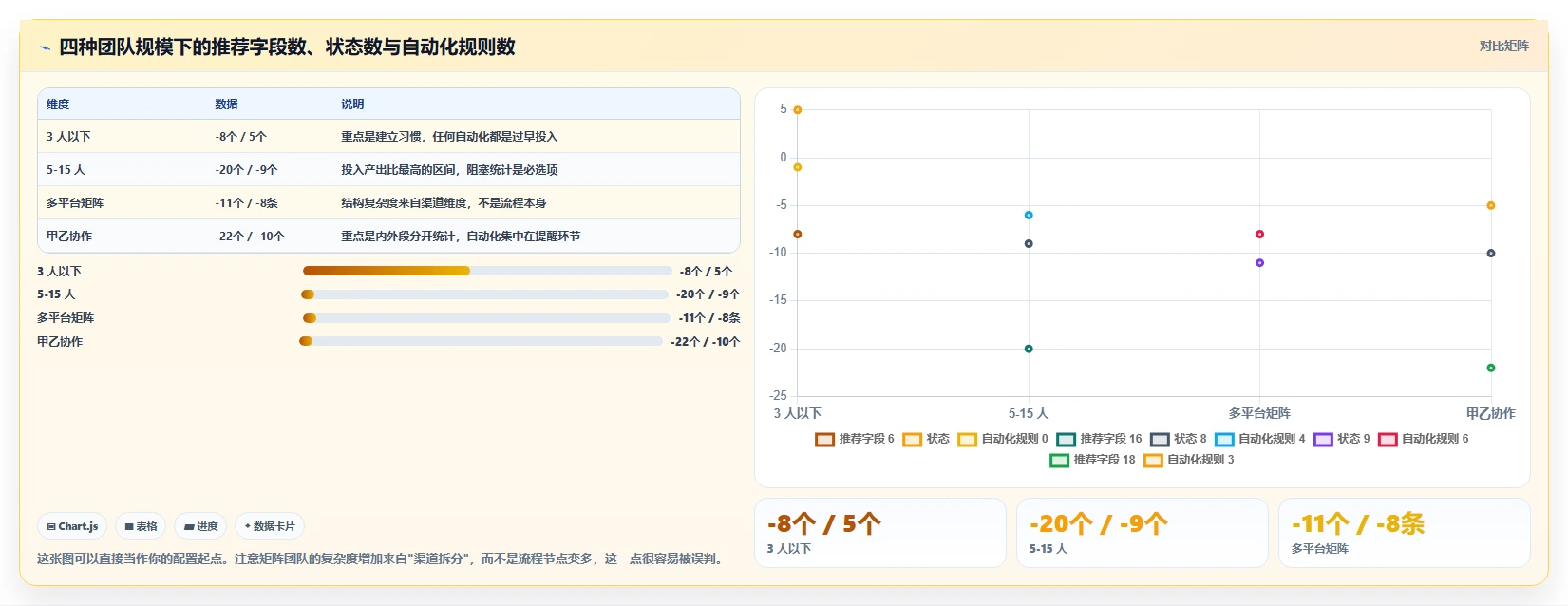Image resolution: width=1568 pixels, height=606 pixels.
Task: Click the description 结构复杂度来自渠道维度,不是流程本身
Action: 444,203
